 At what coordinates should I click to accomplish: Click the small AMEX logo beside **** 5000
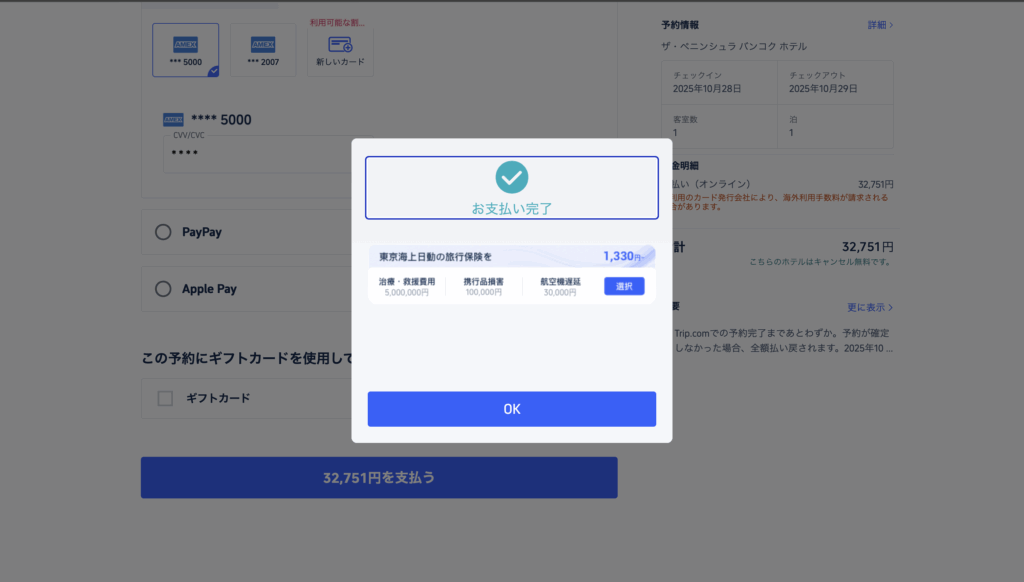click(173, 120)
